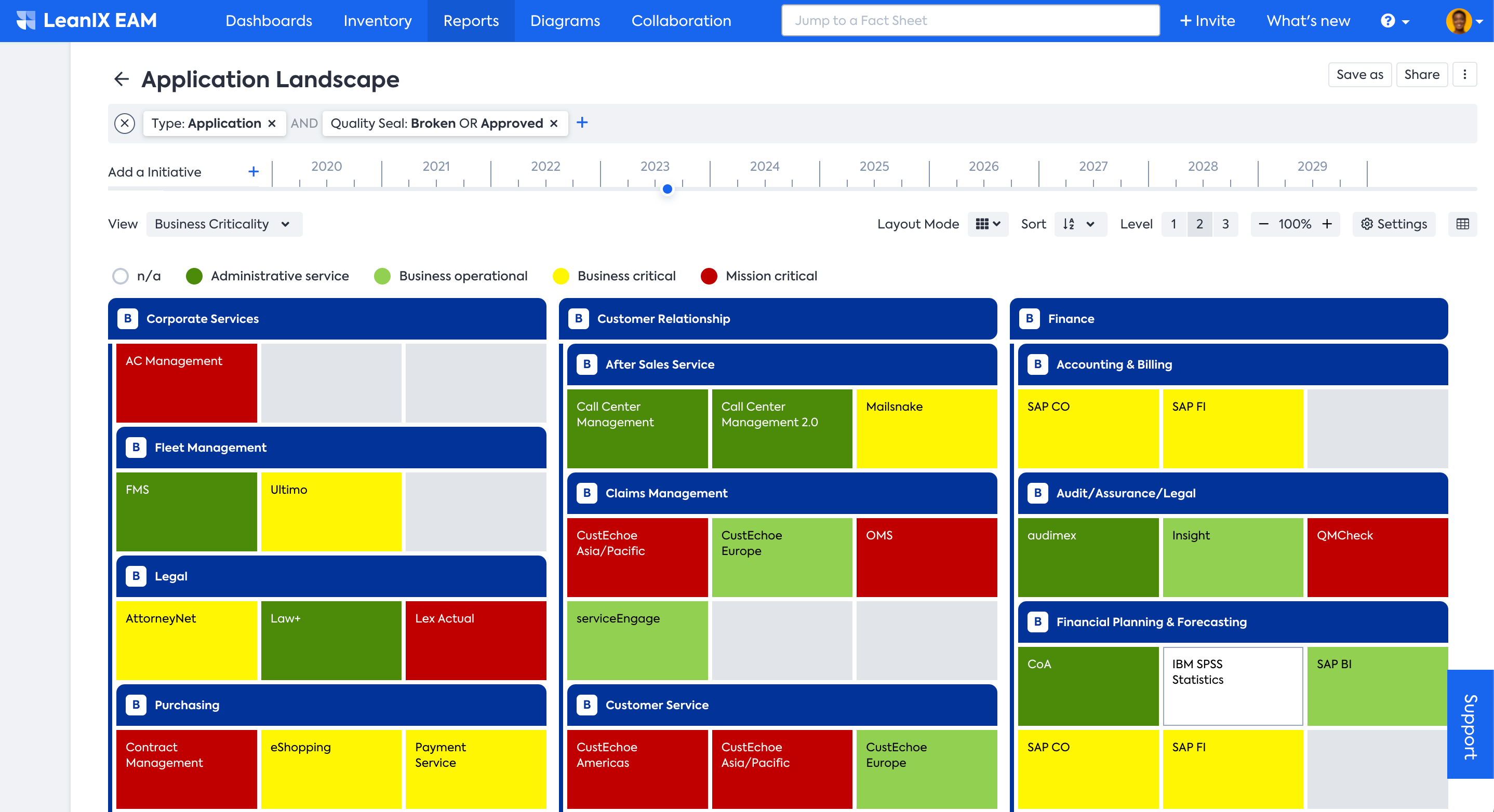Screen dimensions: 1494x812
Task: Click in the Jump to a Fact Sheet field
Action: tap(970, 21)
